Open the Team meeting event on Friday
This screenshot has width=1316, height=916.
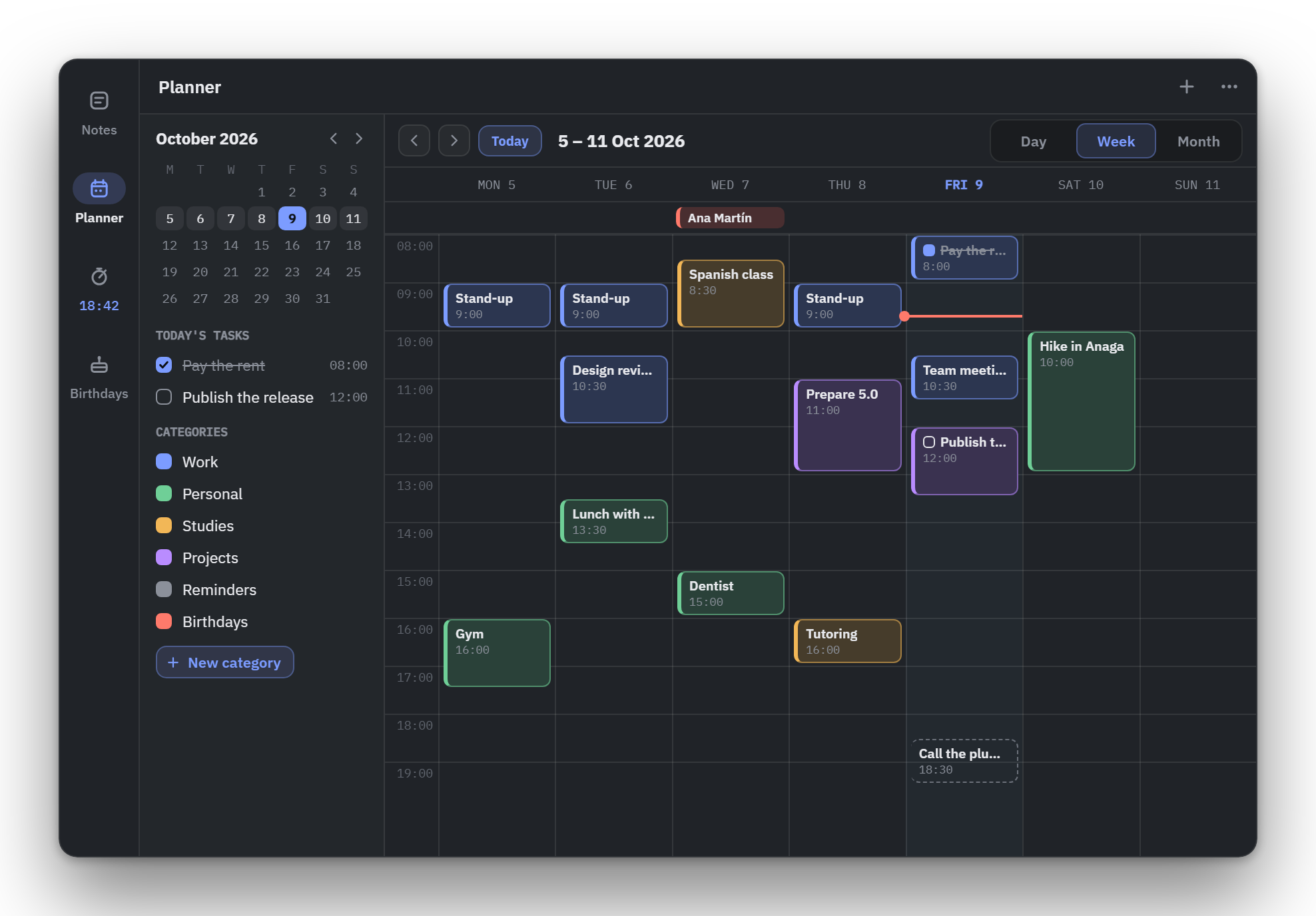click(964, 377)
